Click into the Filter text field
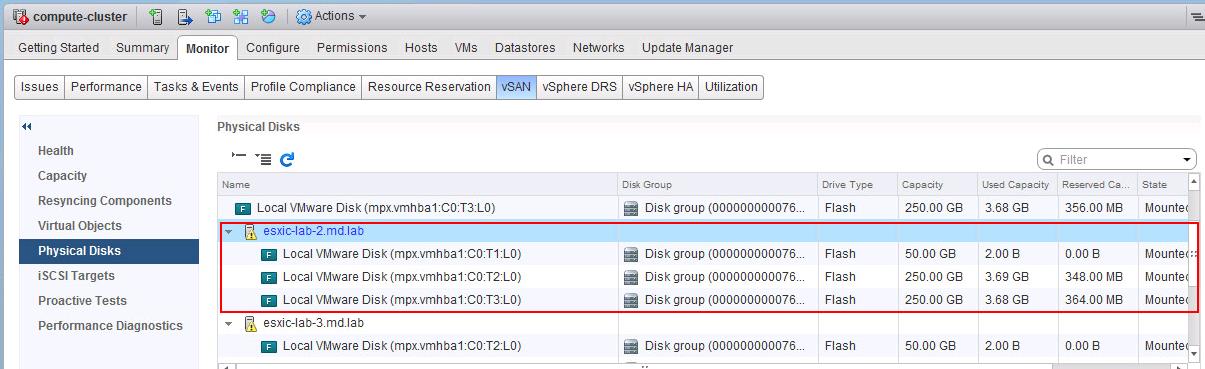 coord(1118,159)
